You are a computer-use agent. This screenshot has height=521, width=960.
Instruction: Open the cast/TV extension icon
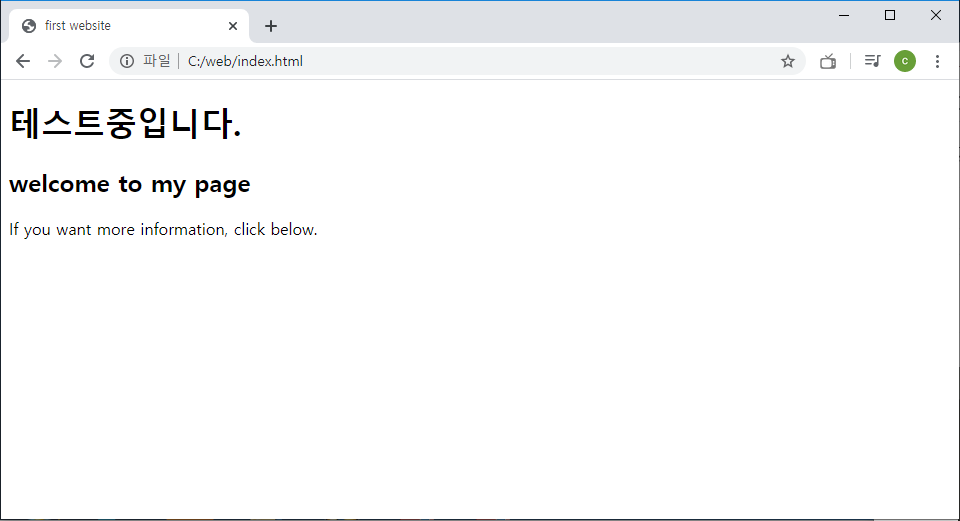coord(828,61)
